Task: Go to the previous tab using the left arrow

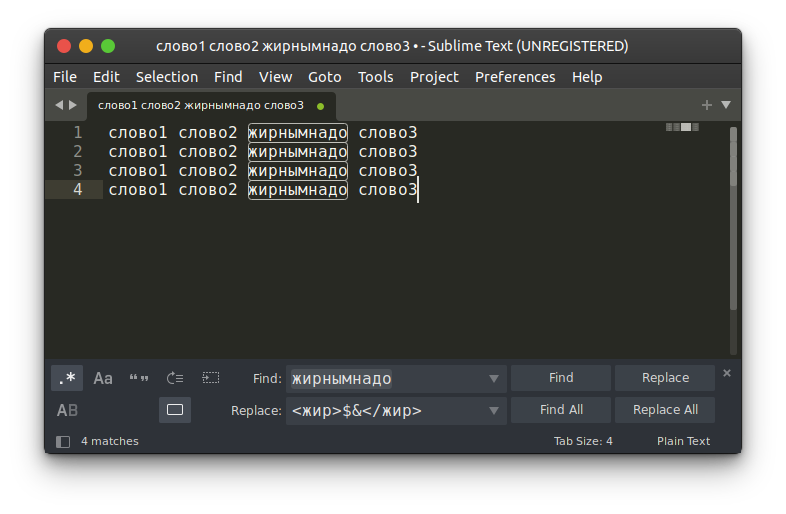Action: point(58,105)
